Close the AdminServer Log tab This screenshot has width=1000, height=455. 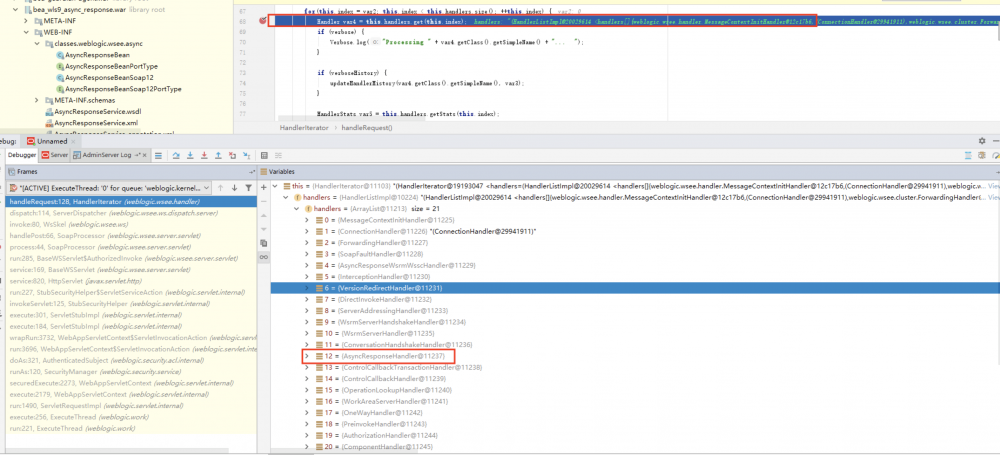pos(144,155)
